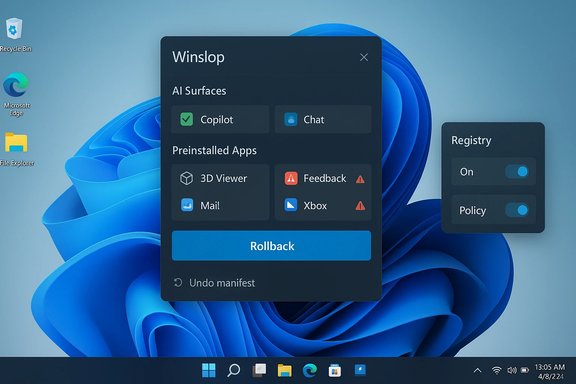The height and width of the screenshot is (384, 576).
Task: Open File Explorer from taskbar
Action: (x=285, y=370)
